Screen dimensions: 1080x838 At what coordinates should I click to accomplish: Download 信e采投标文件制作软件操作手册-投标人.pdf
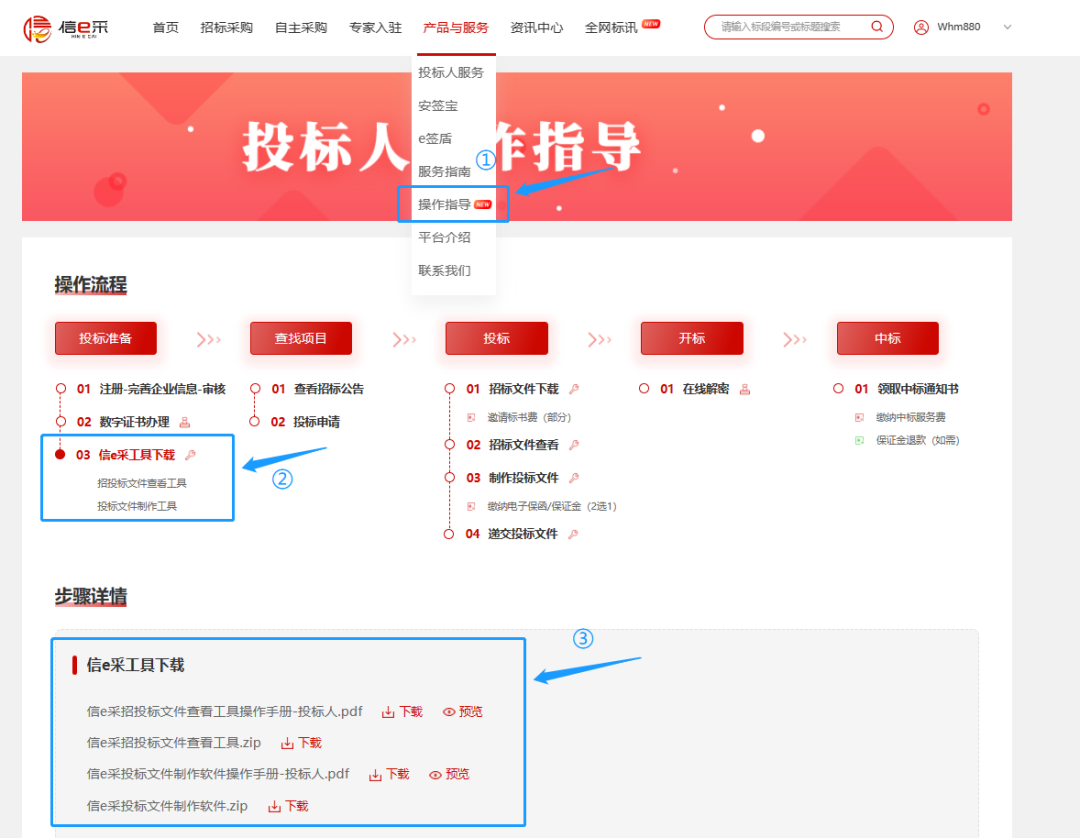point(389,775)
